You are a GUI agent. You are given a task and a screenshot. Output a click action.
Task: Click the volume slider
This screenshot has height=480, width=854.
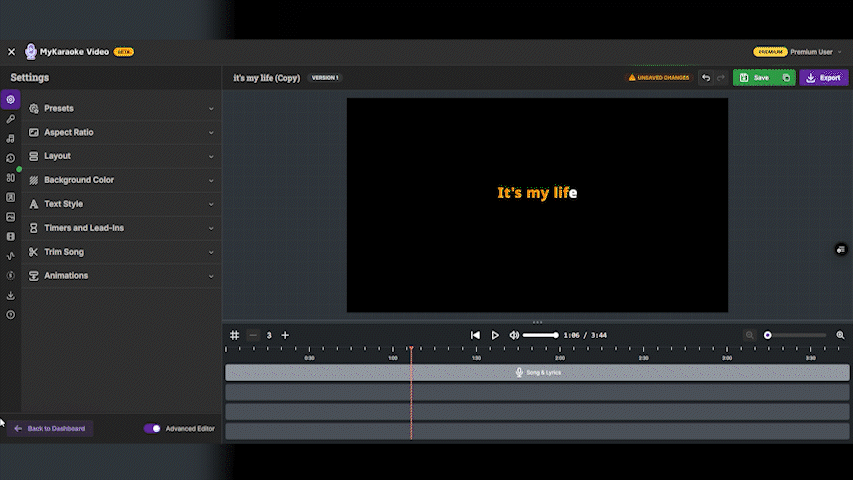pyautogui.click(x=540, y=335)
